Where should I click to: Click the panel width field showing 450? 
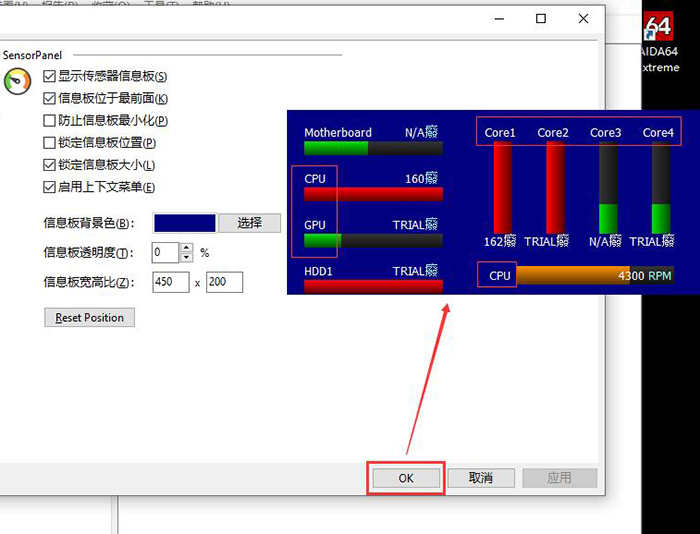tap(171, 282)
